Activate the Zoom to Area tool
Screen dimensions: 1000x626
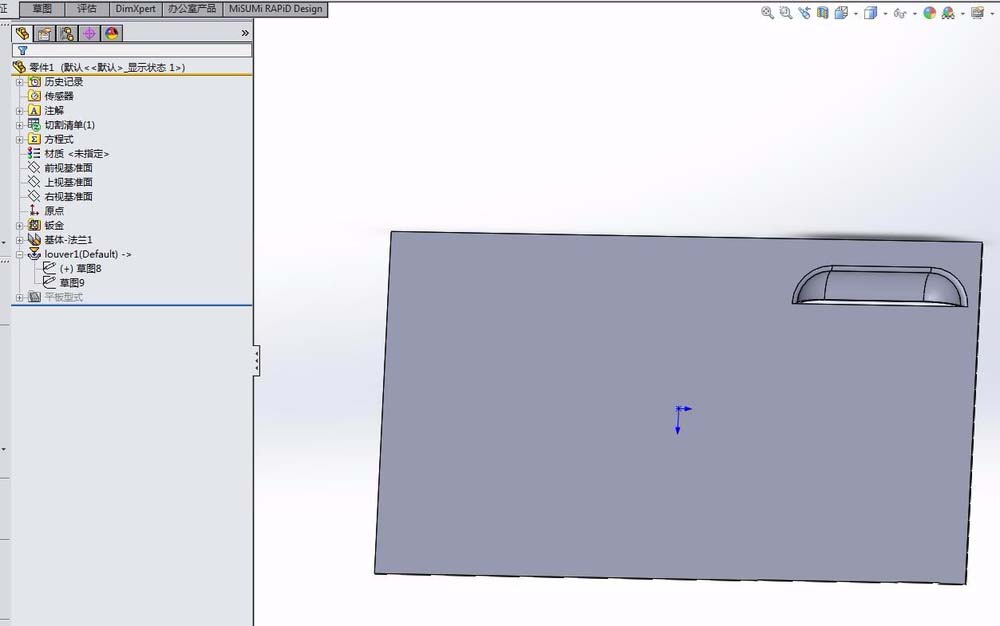coord(786,14)
